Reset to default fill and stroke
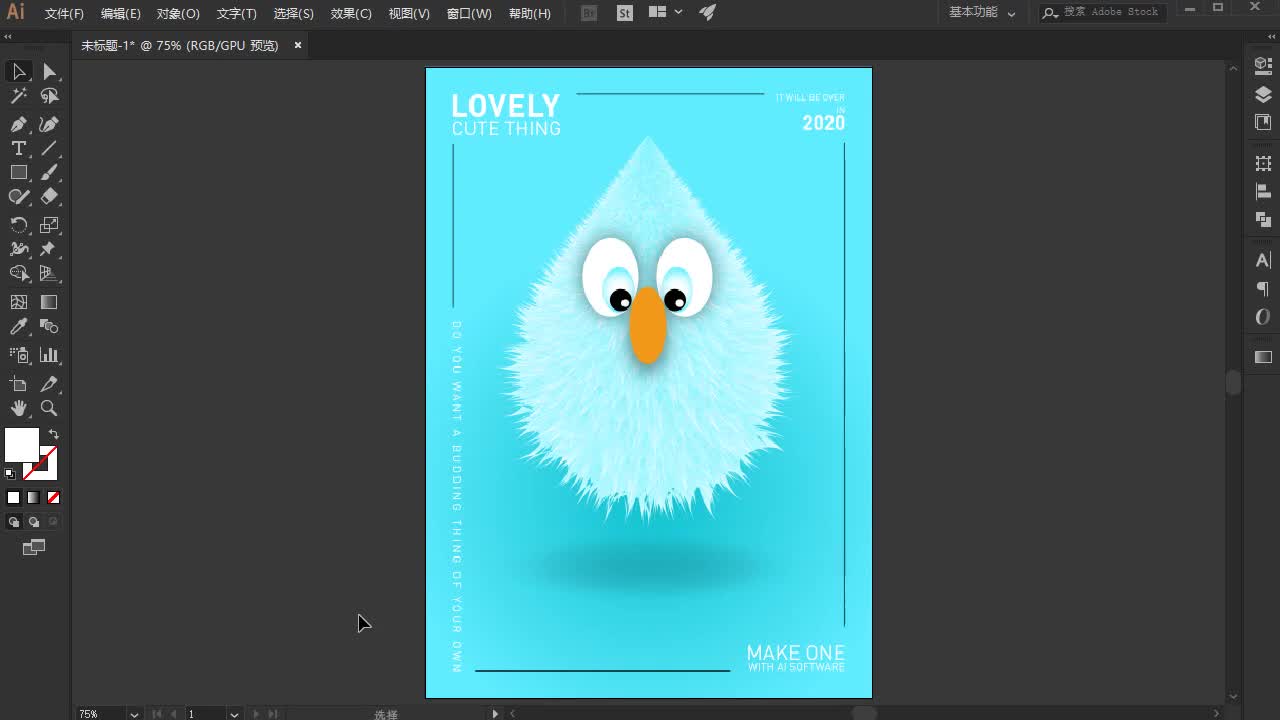 point(10,473)
